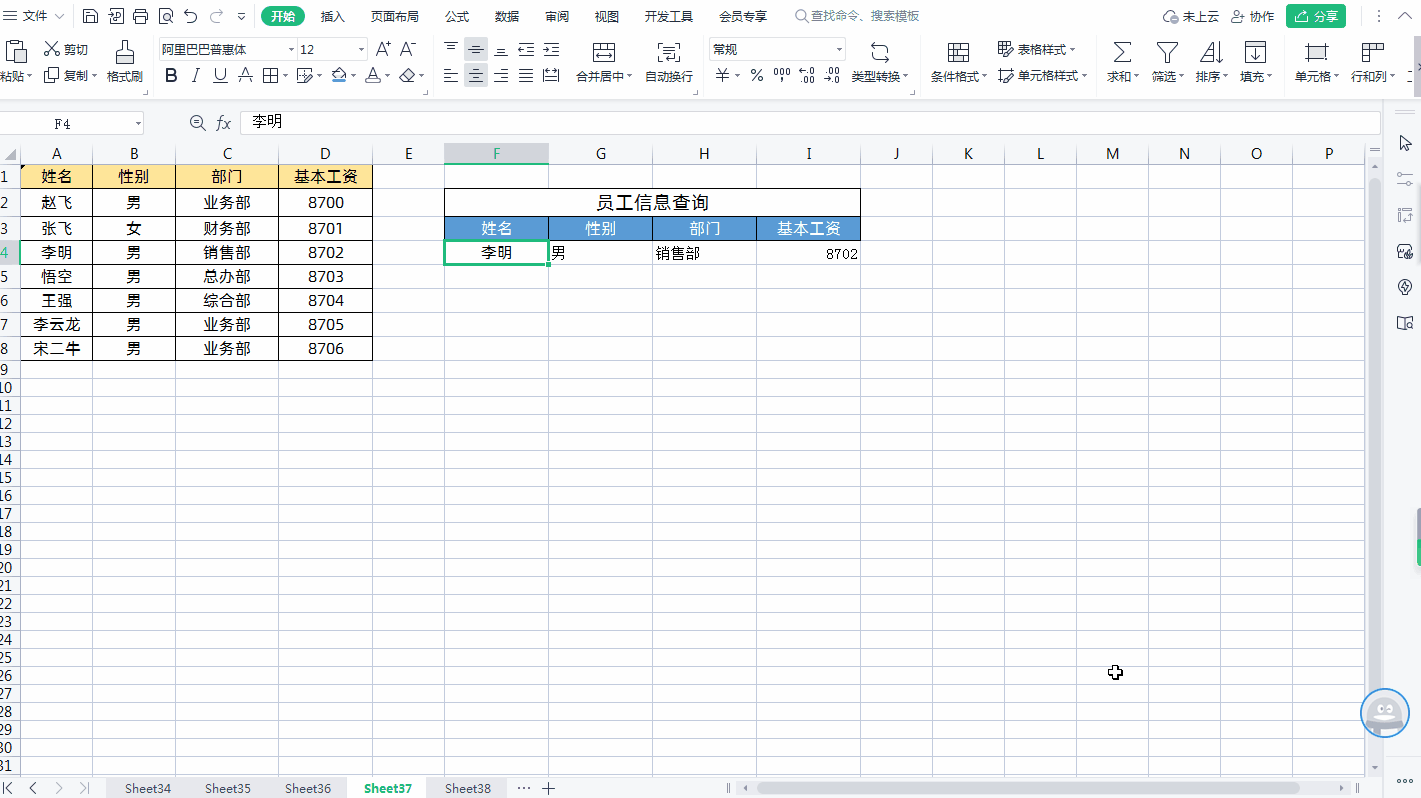This screenshot has height=798, width=1421.
Task: Toggle bottom vertical alignment
Action: (501, 49)
